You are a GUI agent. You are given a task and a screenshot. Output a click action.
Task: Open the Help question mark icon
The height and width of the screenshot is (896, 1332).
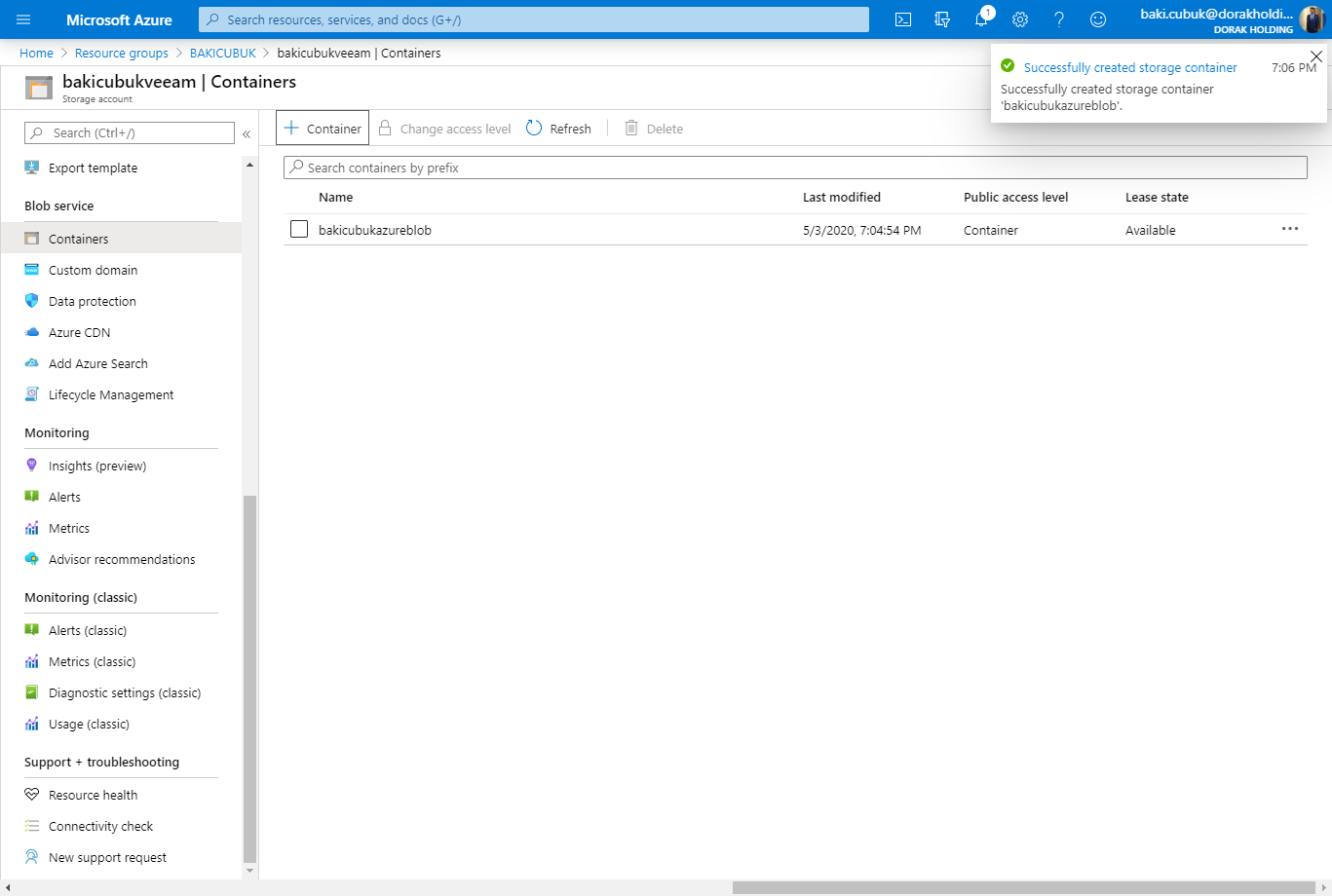(x=1059, y=19)
